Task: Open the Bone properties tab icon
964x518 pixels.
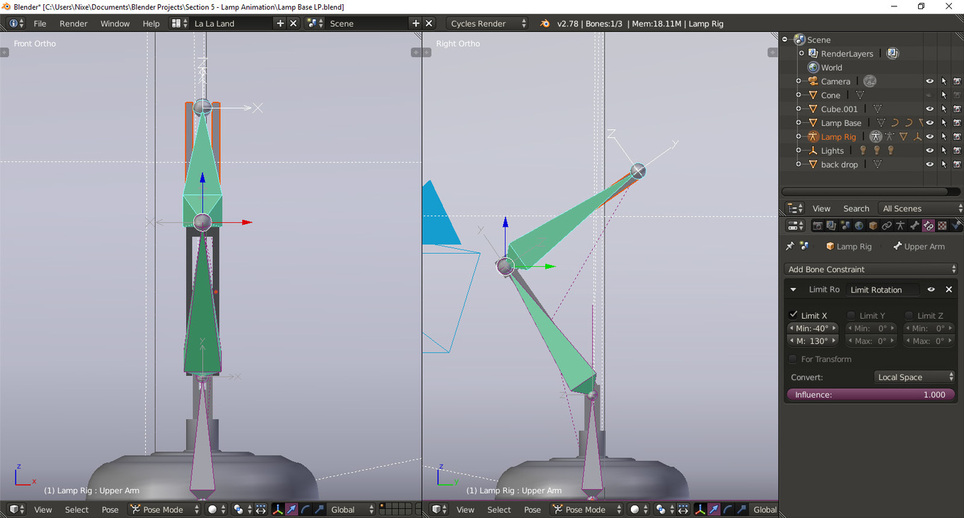Action: (915, 226)
